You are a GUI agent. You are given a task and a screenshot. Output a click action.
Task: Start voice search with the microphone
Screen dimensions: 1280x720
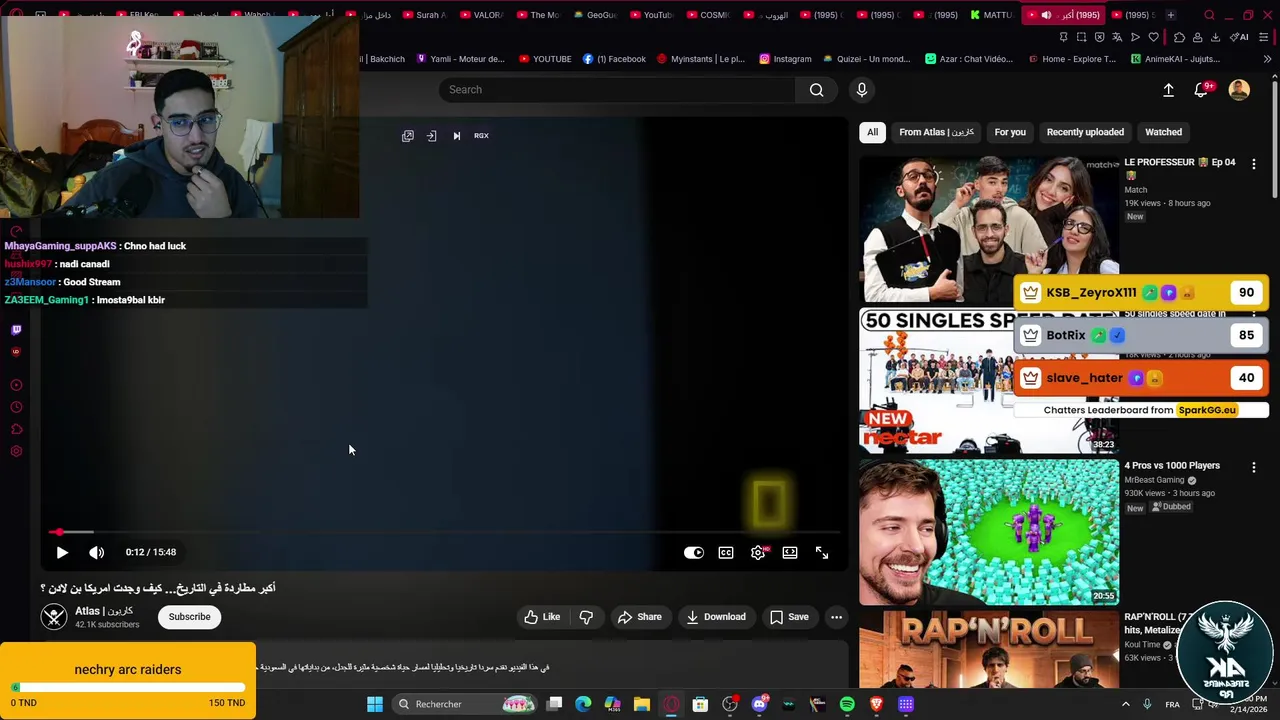862,90
